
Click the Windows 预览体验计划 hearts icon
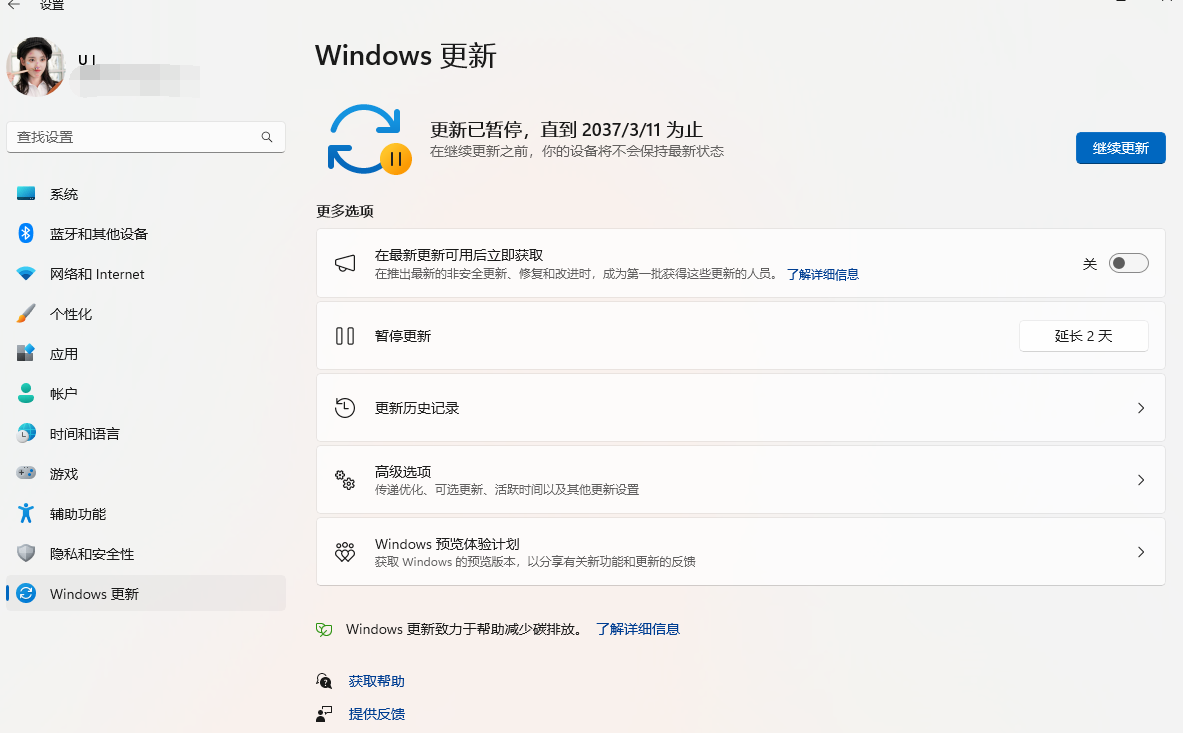pos(345,552)
